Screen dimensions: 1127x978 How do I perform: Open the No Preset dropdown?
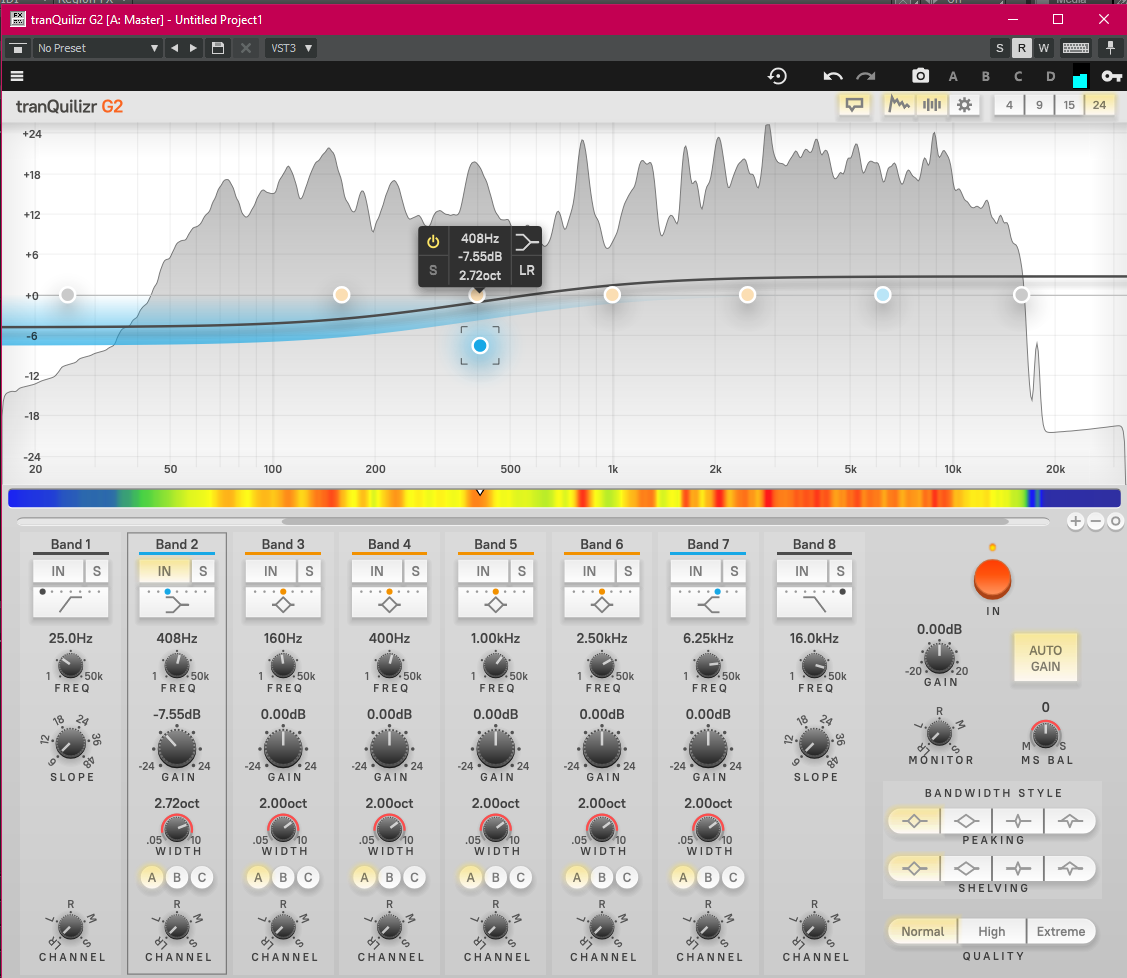point(97,48)
